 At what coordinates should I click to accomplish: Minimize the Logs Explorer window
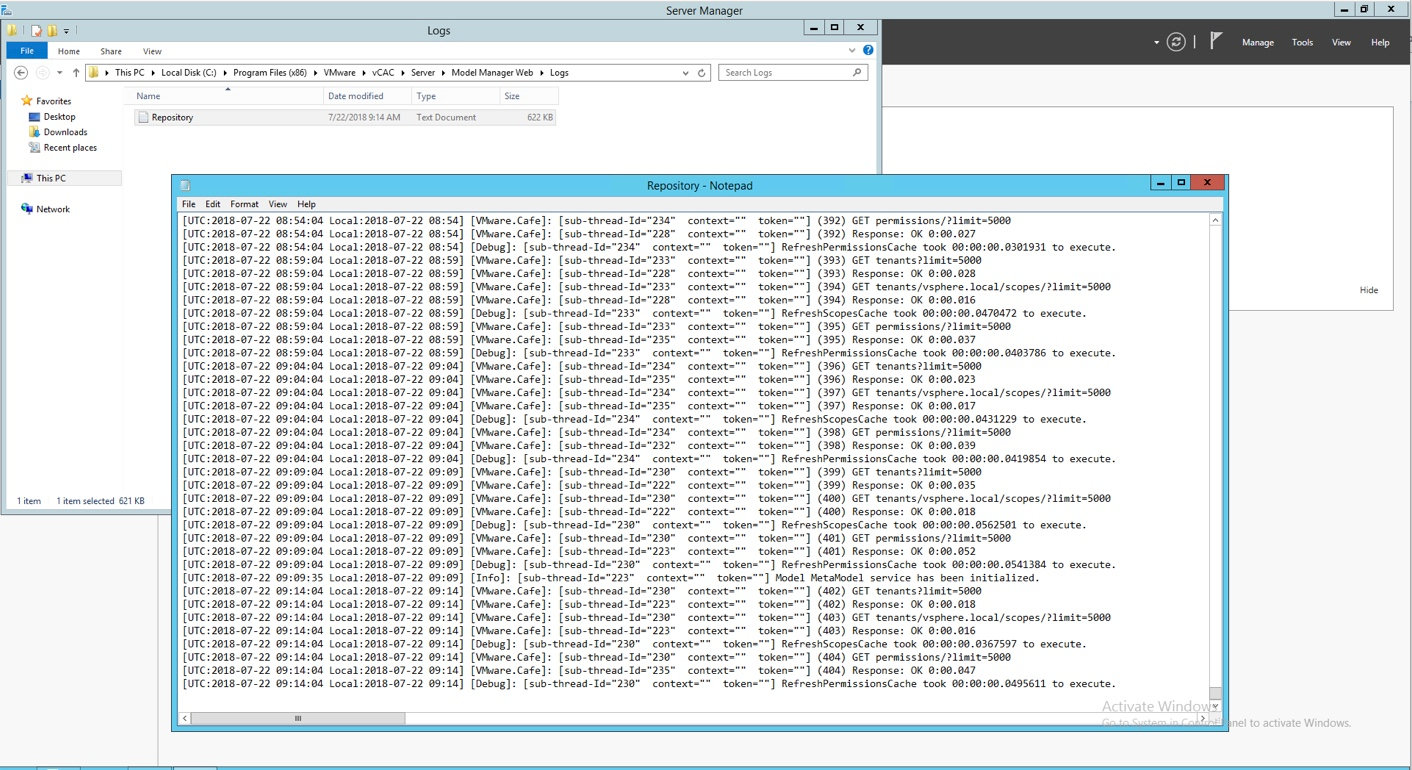point(814,28)
